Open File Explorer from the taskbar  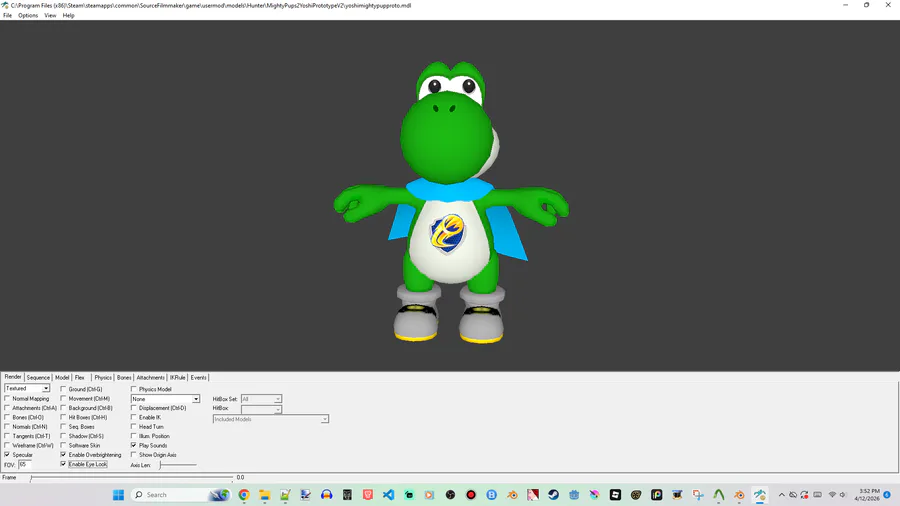click(x=265, y=495)
